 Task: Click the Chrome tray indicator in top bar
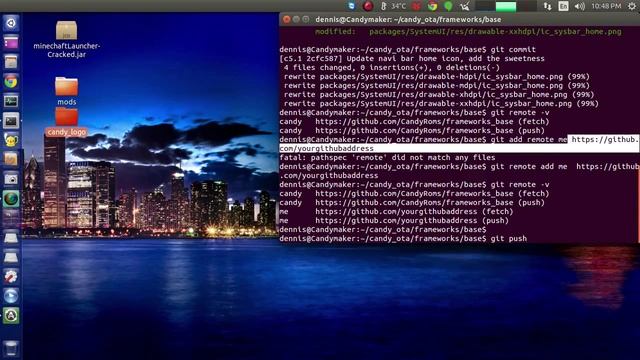pos(433,6)
